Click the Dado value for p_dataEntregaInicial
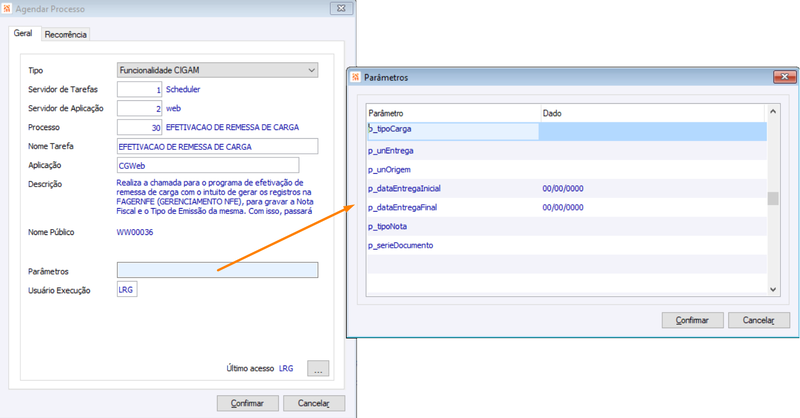The image size is (800, 418). click(x=563, y=188)
